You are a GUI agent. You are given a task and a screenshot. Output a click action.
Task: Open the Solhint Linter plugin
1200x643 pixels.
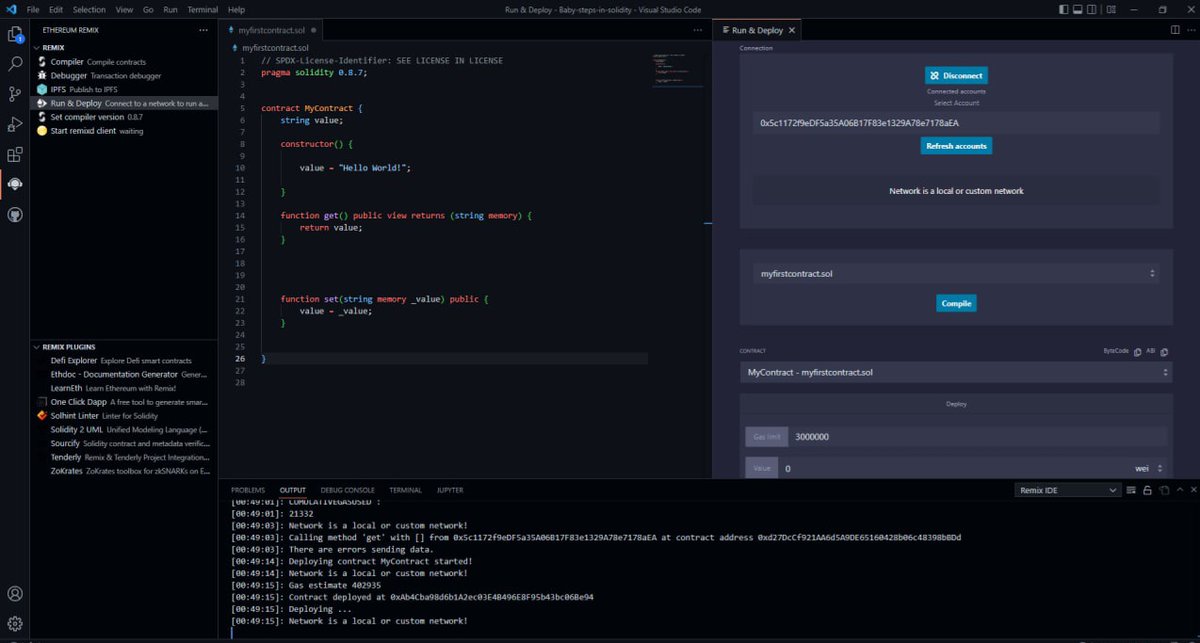(123, 415)
